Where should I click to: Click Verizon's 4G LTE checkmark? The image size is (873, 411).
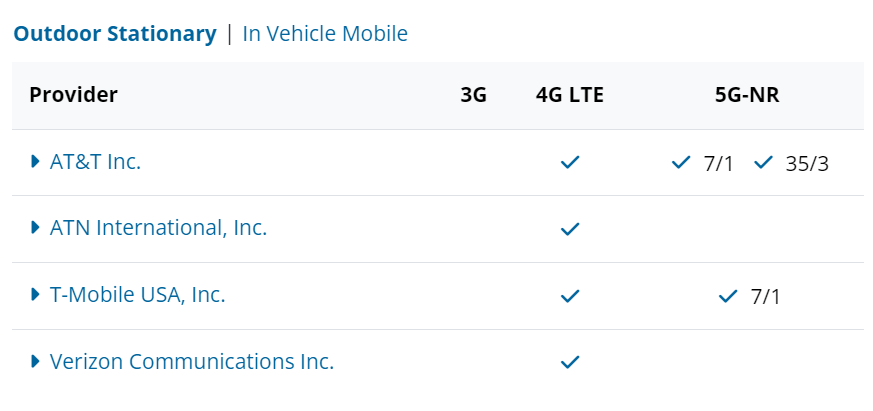(570, 363)
